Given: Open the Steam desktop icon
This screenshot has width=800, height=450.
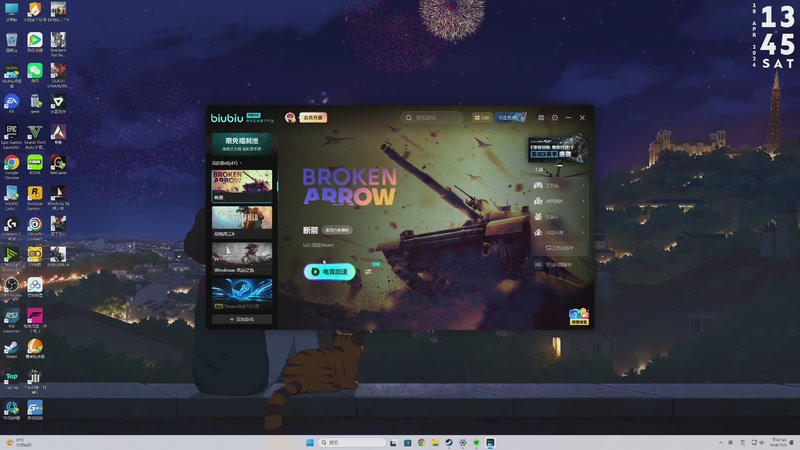Looking at the screenshot, I should [x=11, y=349].
